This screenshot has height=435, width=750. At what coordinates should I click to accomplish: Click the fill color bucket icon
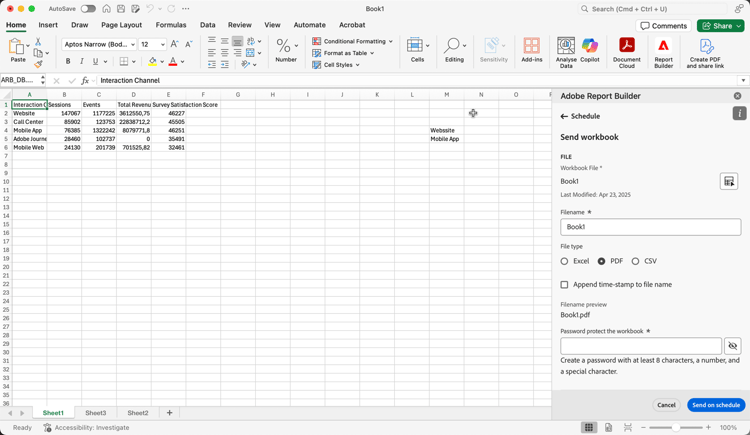tap(153, 61)
